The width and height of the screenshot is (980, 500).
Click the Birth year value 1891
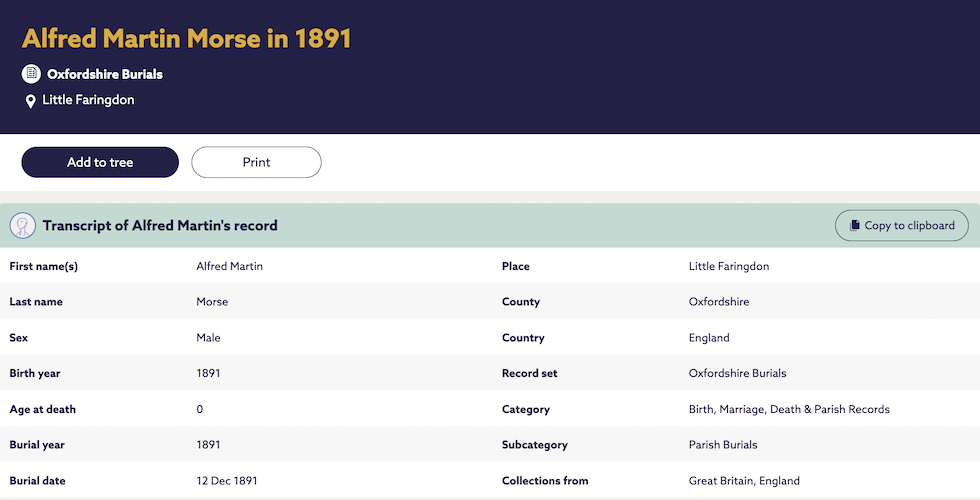click(208, 374)
